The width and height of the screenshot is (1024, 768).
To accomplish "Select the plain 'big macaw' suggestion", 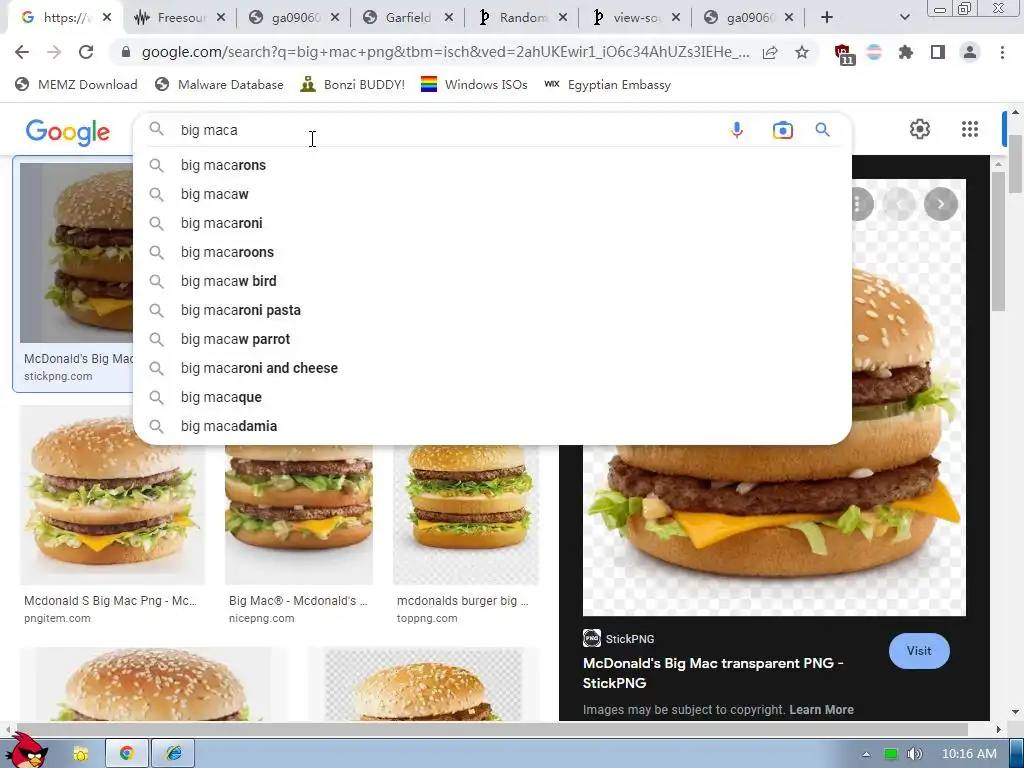I will click(492, 194).
